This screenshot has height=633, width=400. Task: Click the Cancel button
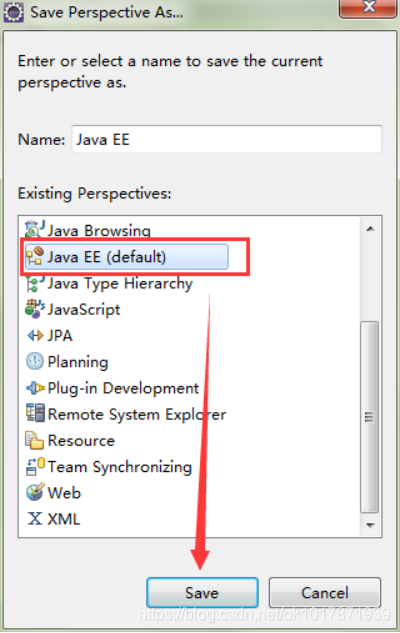click(325, 593)
